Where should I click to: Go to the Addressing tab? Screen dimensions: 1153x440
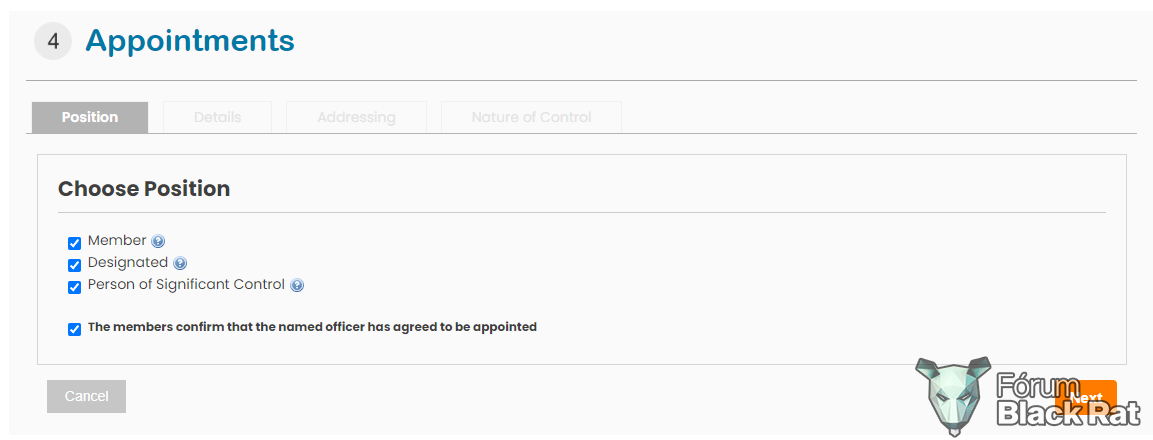pos(357,118)
